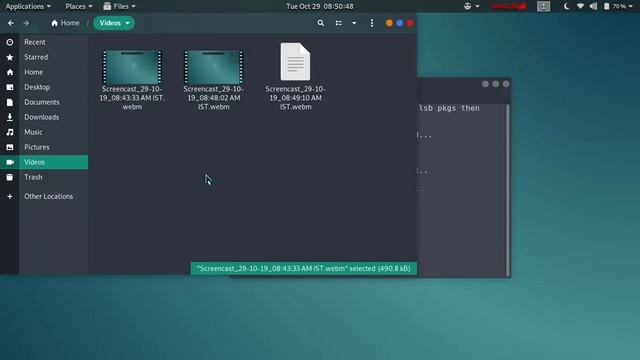Click the Documents page icon
Viewport: 640px width, 360px height.
10,102
